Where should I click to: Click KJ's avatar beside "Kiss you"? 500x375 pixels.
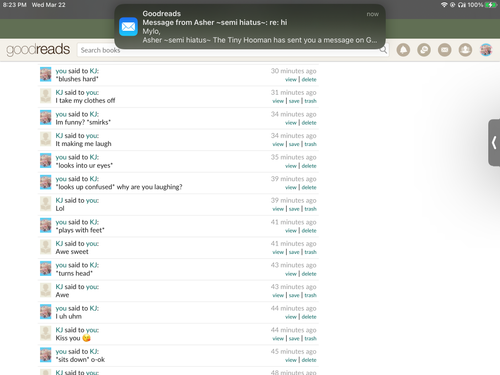[x=46, y=333]
